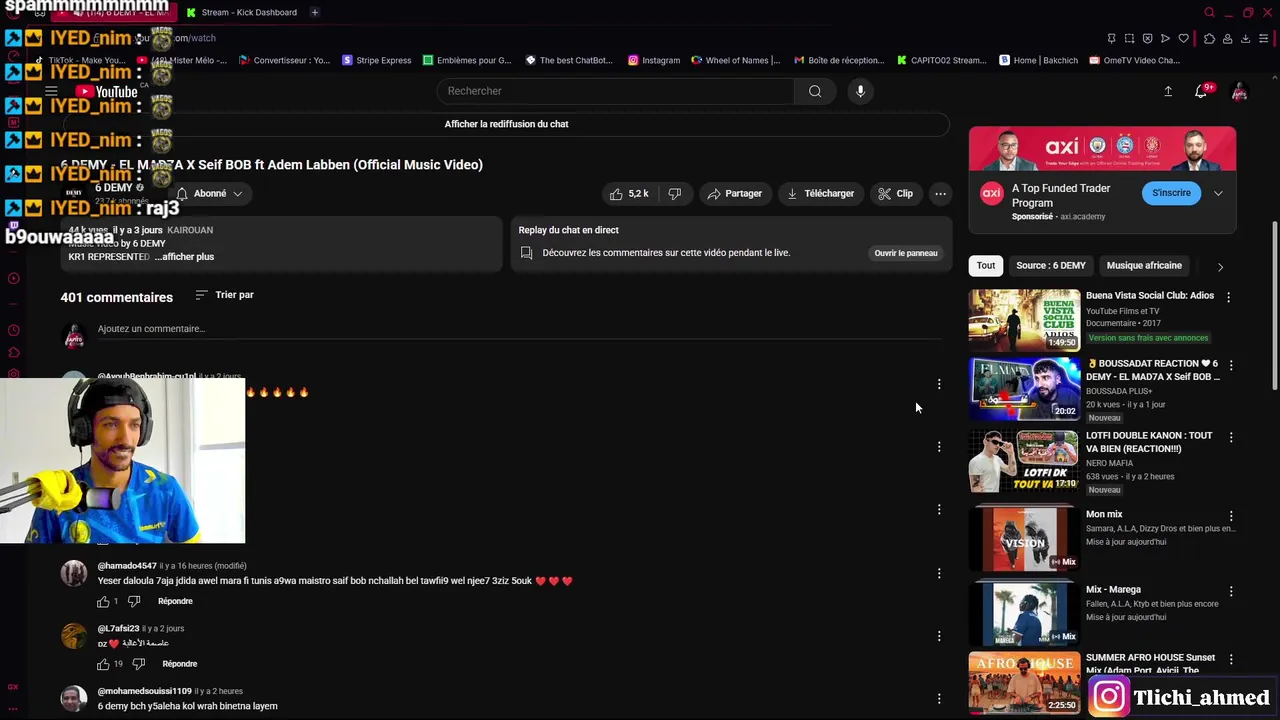The height and width of the screenshot is (720, 1280).
Task: Open the YouTube create/upload icon
Action: (x=1167, y=91)
